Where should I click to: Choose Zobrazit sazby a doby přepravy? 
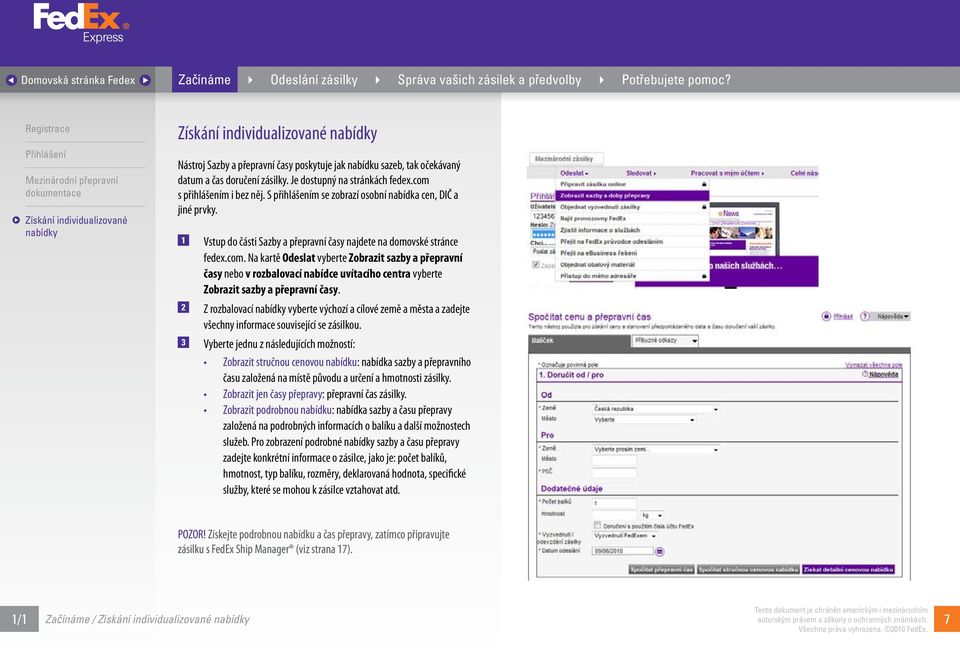632,195
